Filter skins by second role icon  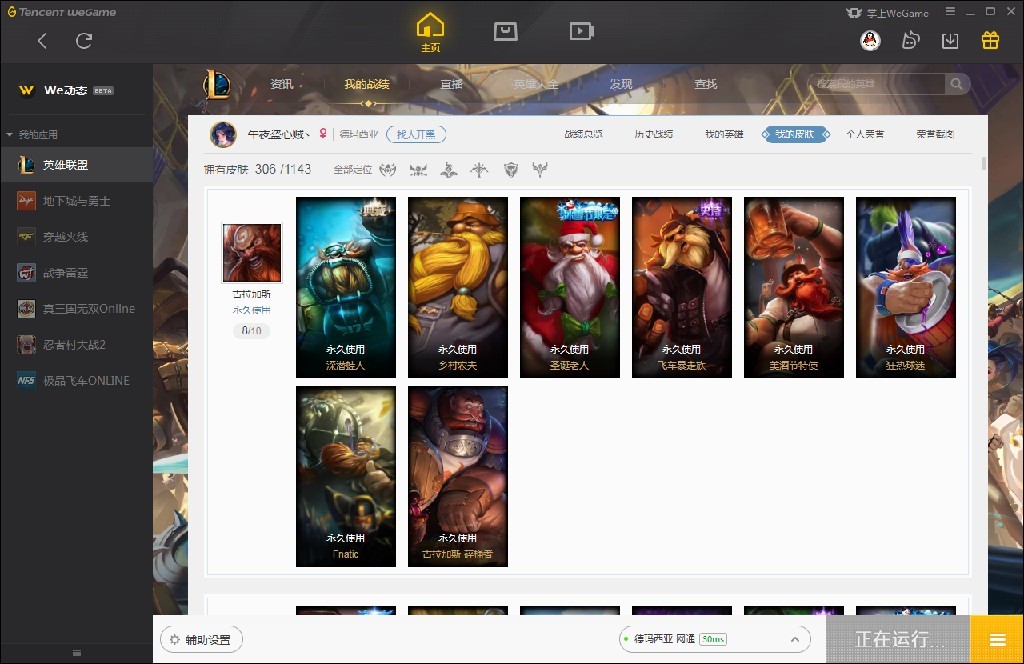click(x=418, y=170)
